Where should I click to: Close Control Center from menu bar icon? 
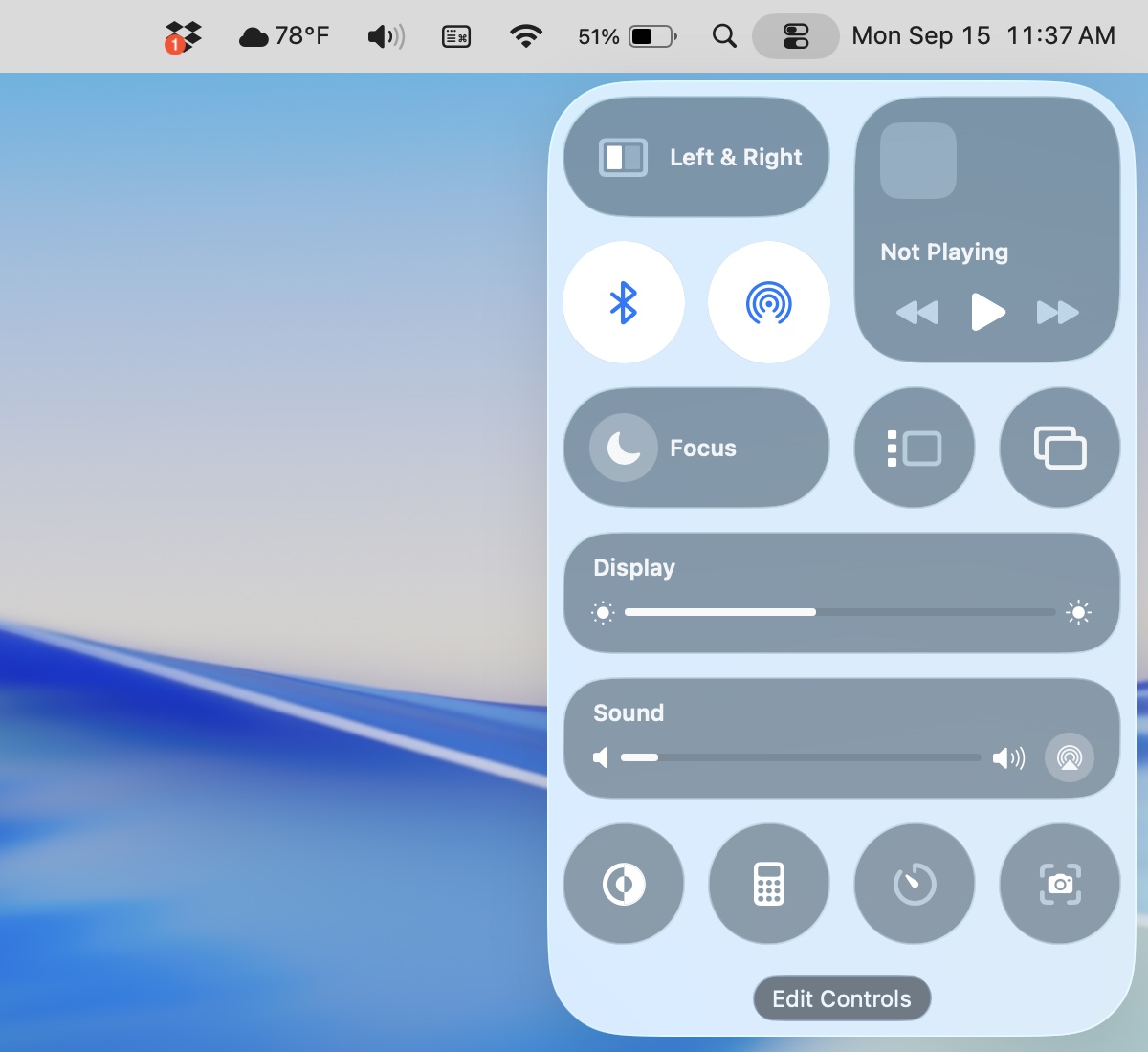pos(795,36)
